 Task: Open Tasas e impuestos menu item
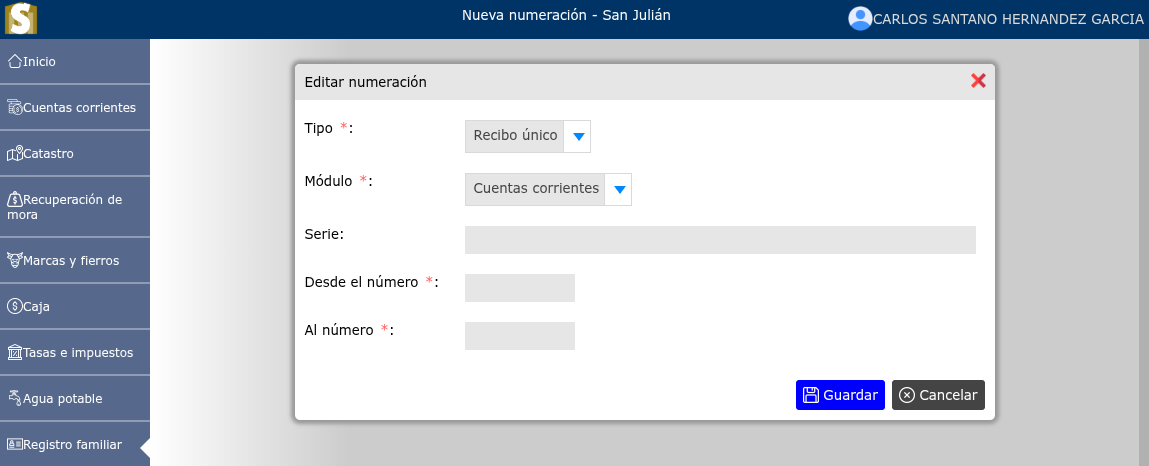(75, 352)
